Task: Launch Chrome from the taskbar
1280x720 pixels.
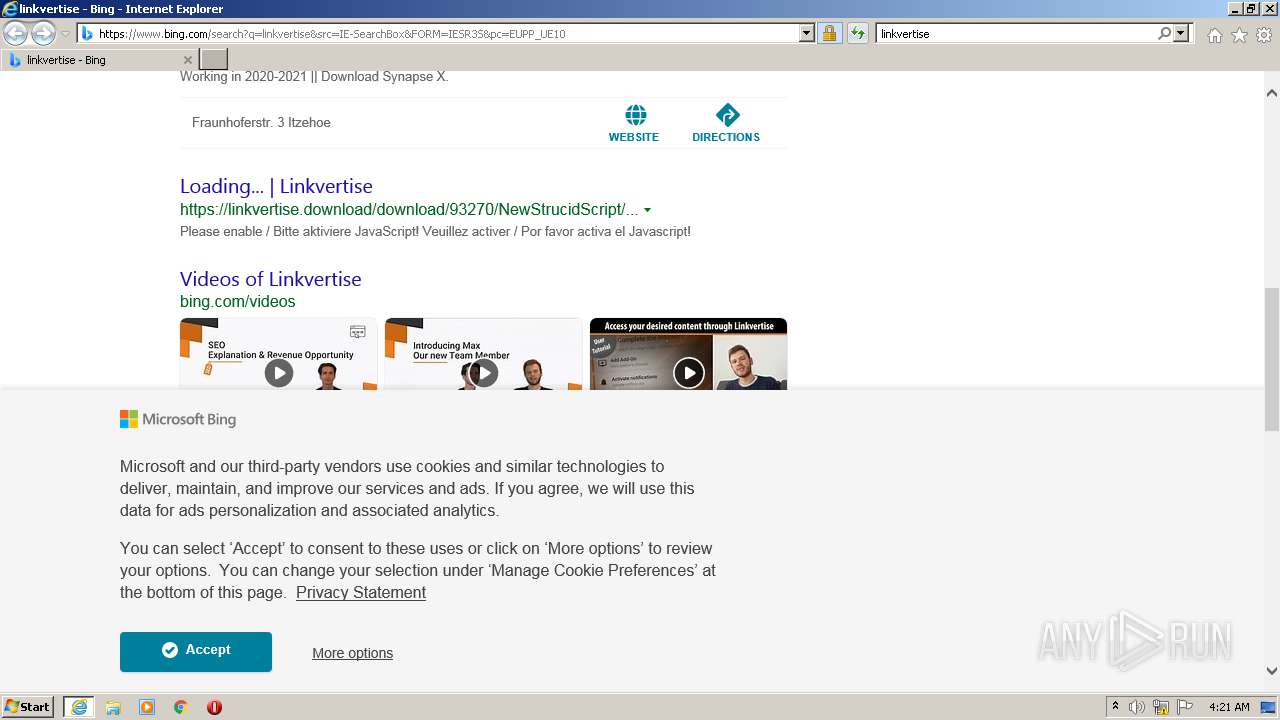Action: [x=180, y=707]
